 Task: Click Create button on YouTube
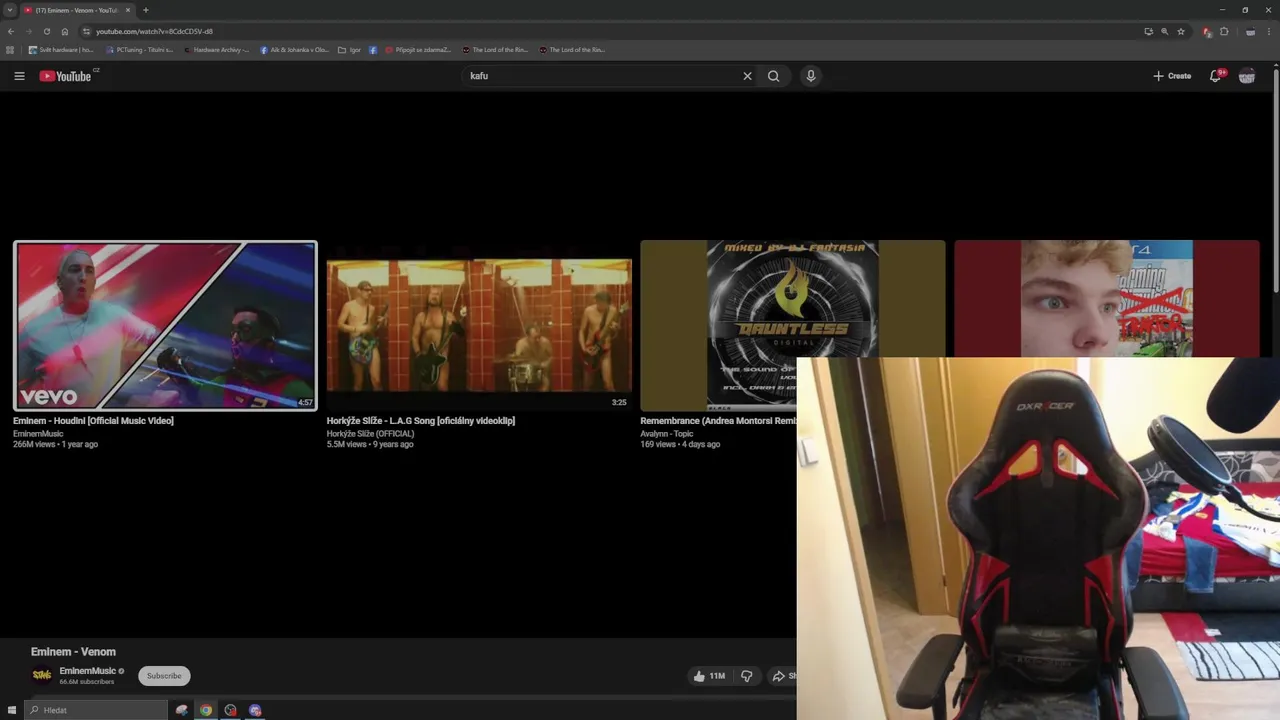point(1172,76)
